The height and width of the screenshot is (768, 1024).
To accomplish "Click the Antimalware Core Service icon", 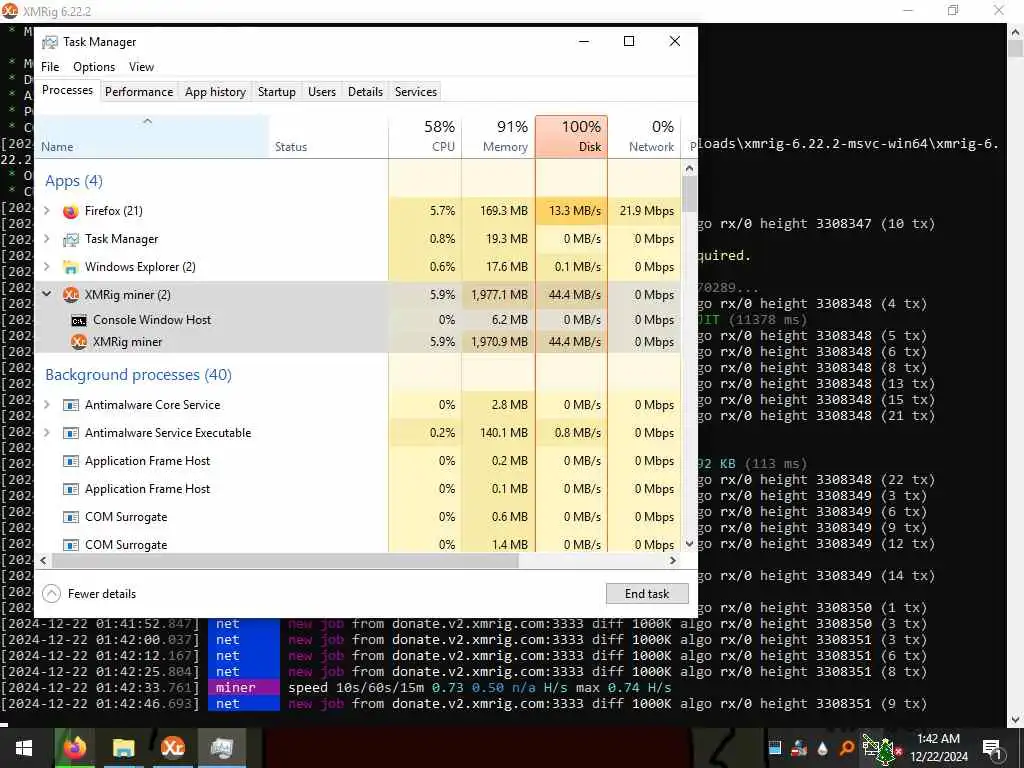I will pos(71,405).
